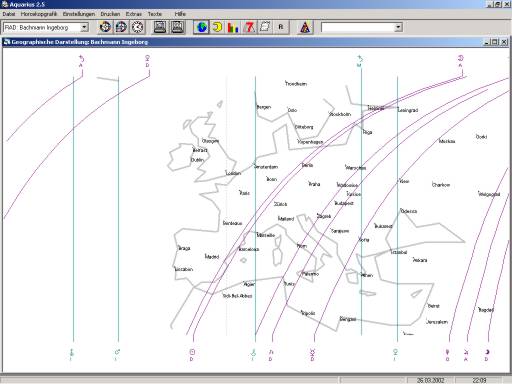Click the clock icon in toolbar
The image size is (512, 384).
click(137, 27)
